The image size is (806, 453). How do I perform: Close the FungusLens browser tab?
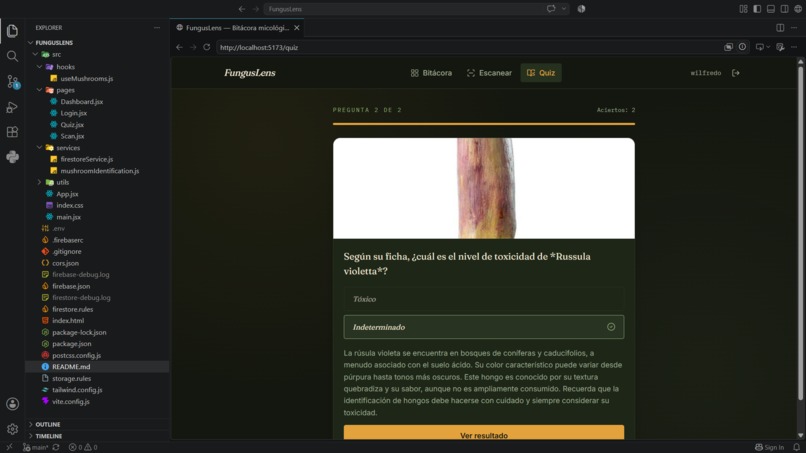[x=297, y=28]
